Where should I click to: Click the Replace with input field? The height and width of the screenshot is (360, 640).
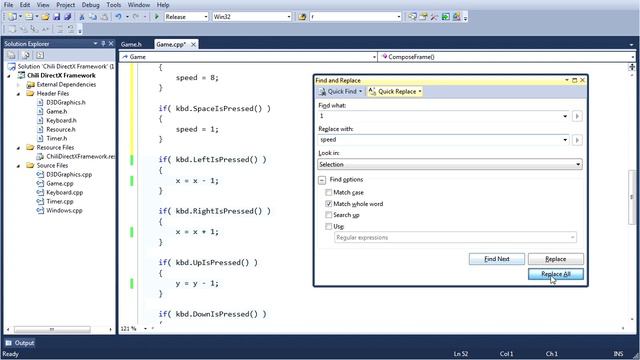(440, 140)
